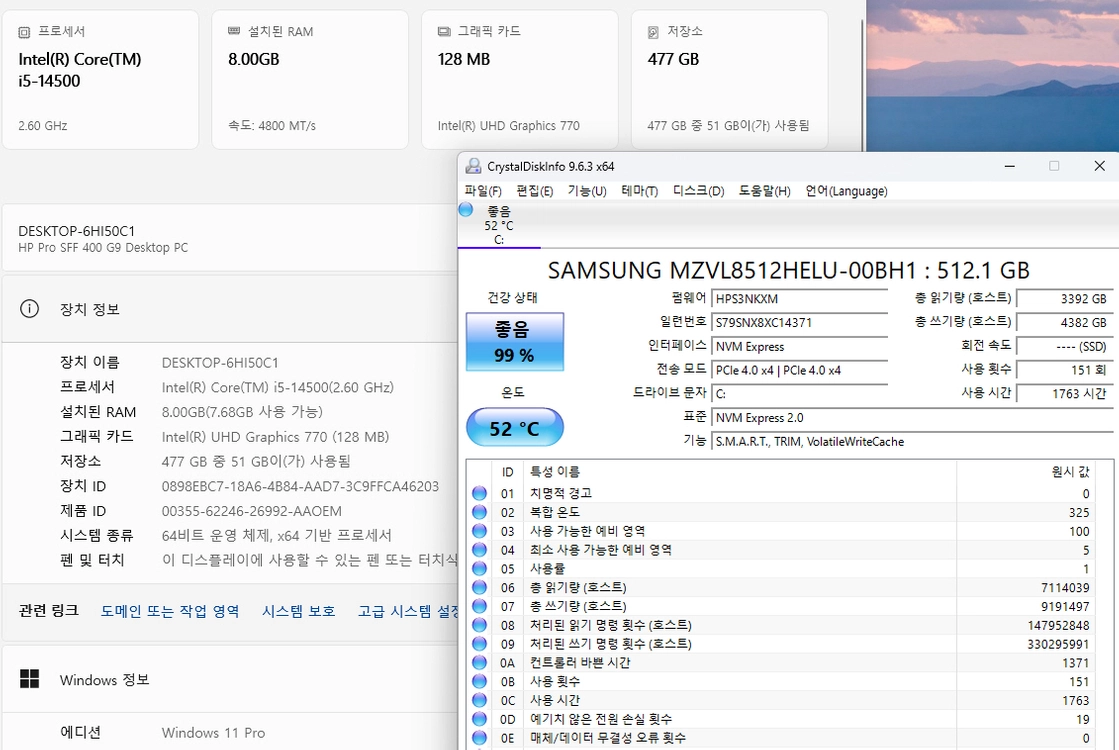This screenshot has width=1119, height=750.
Task: Click the serial number field S79SNX8XC14371
Action: click(x=799, y=323)
